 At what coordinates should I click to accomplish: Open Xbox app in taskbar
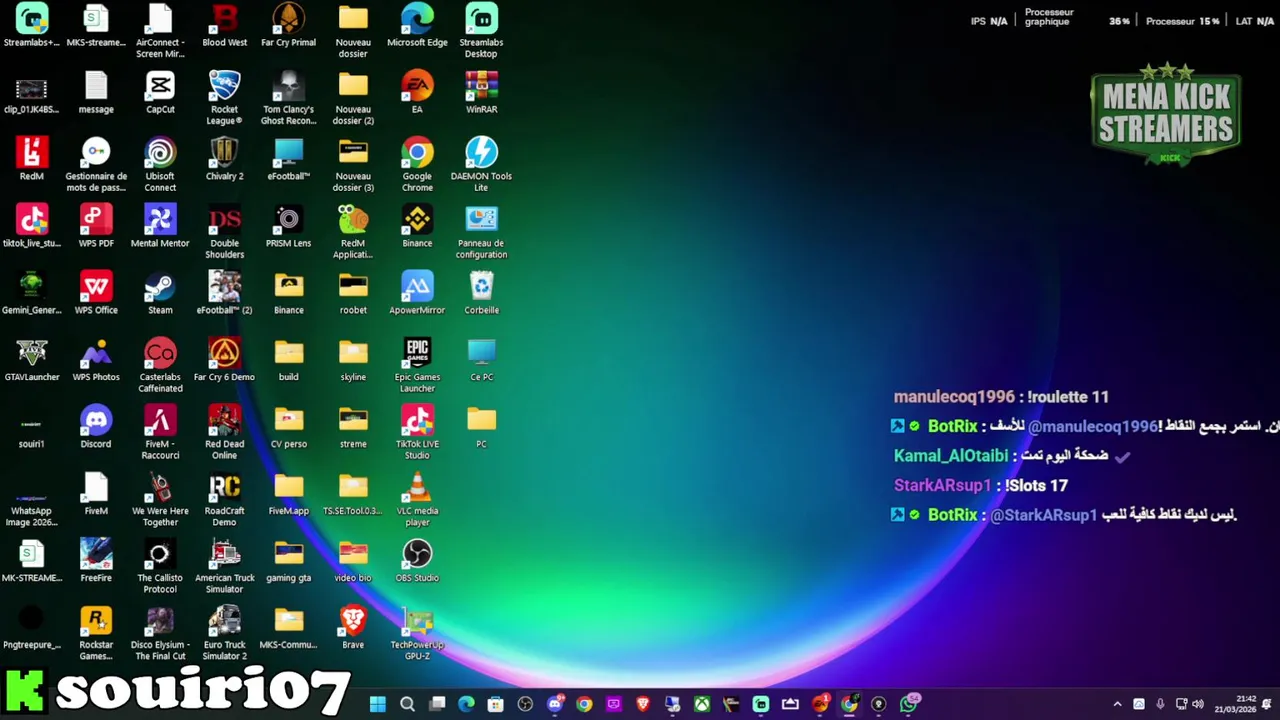pos(703,704)
